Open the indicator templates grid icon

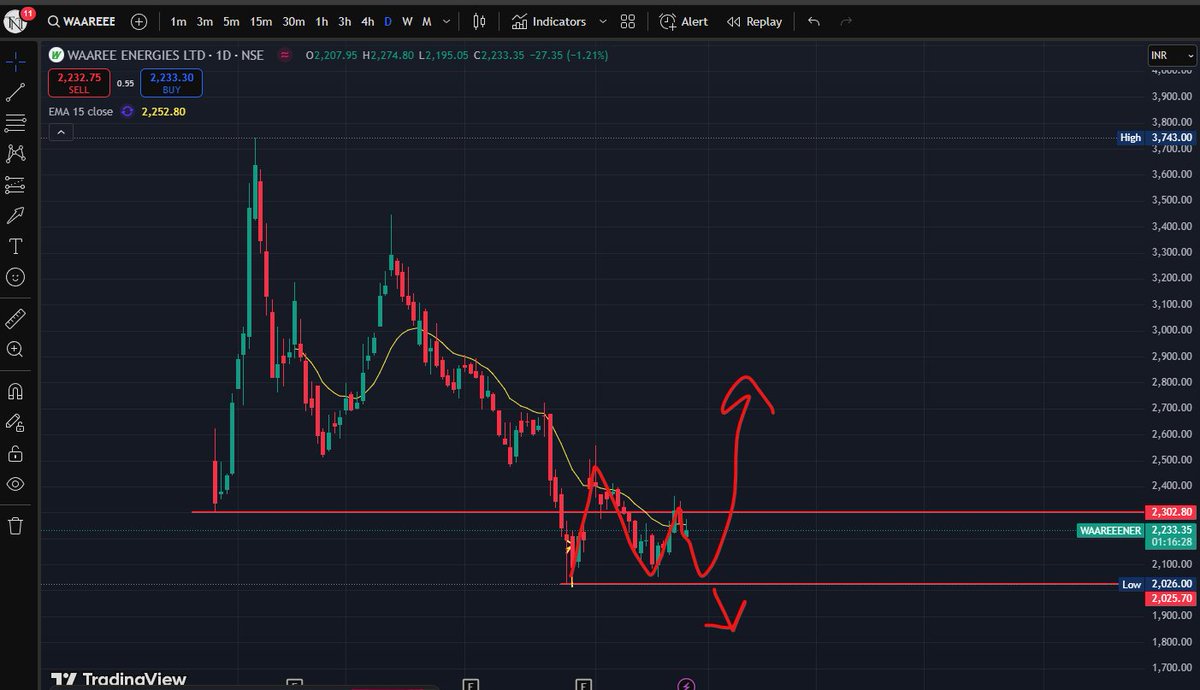click(627, 21)
